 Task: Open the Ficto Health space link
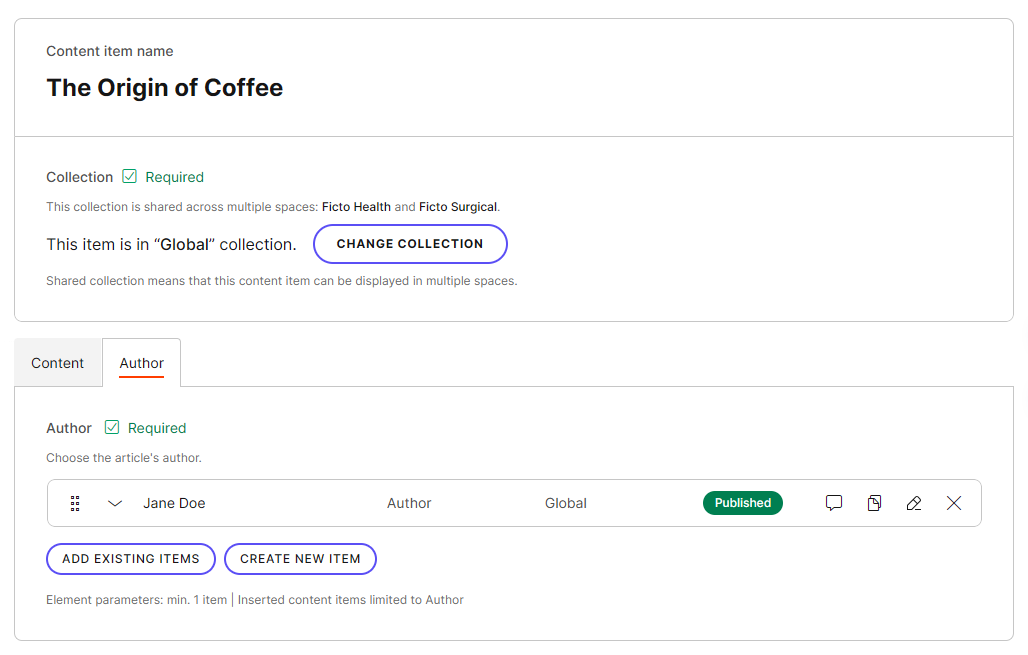pyautogui.click(x=356, y=207)
